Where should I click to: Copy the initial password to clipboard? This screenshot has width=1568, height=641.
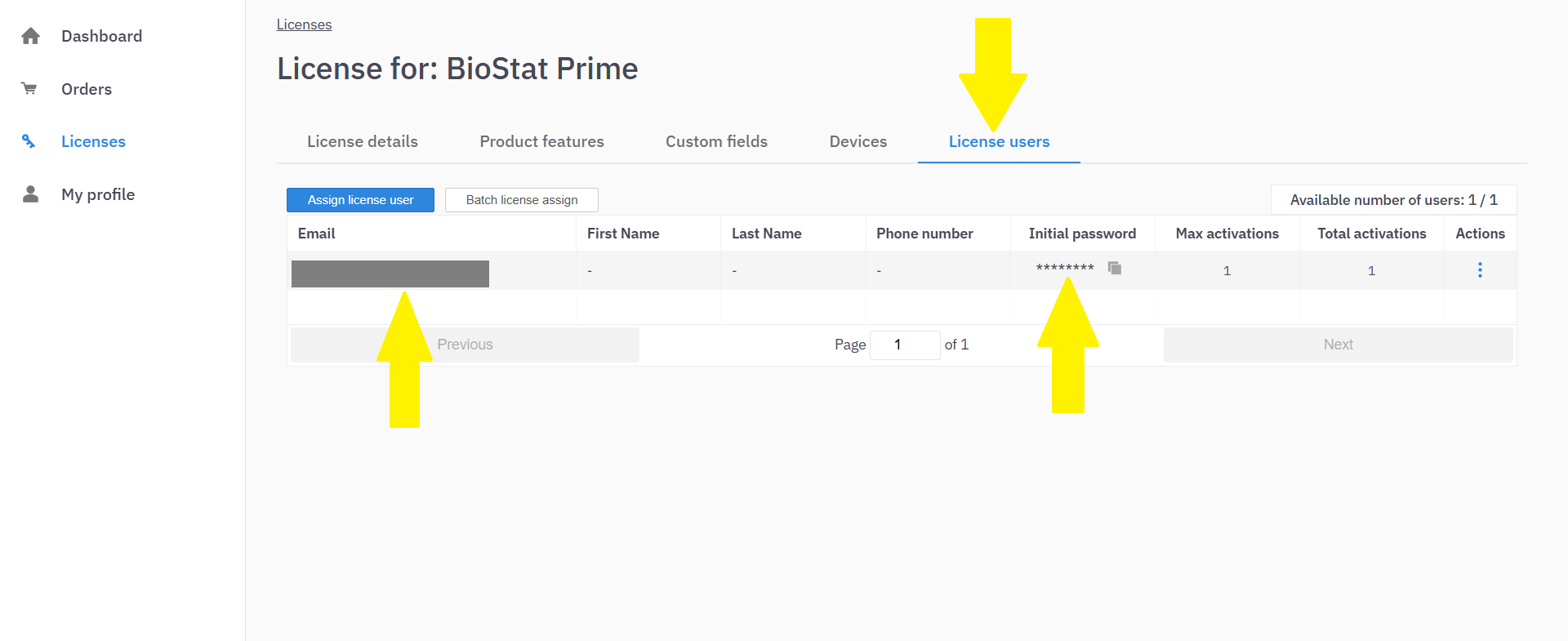1114,268
